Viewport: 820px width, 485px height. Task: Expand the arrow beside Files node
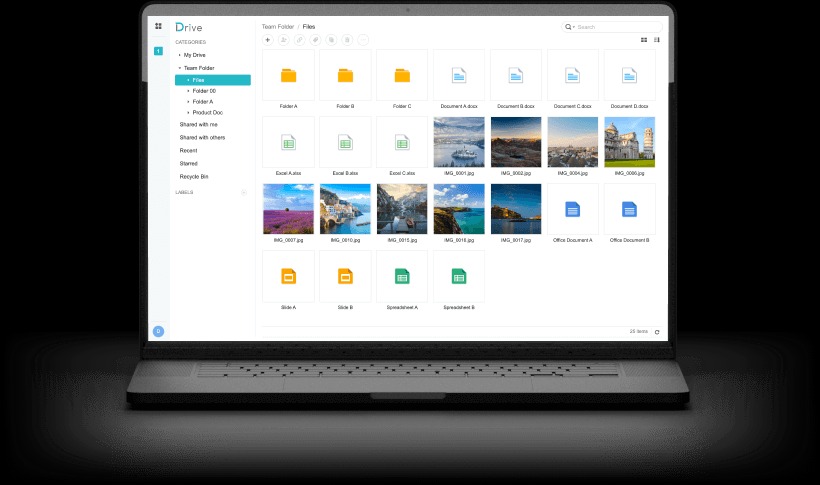pyautogui.click(x=188, y=80)
